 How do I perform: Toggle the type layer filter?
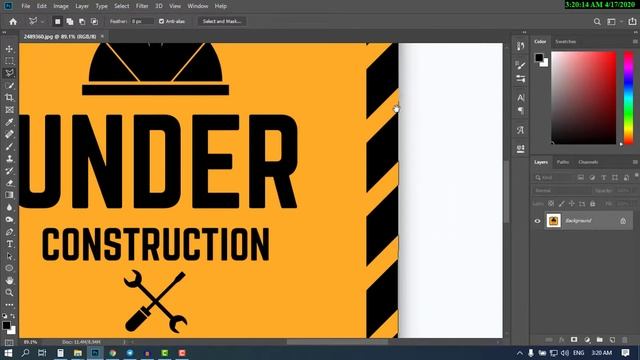coord(603,178)
